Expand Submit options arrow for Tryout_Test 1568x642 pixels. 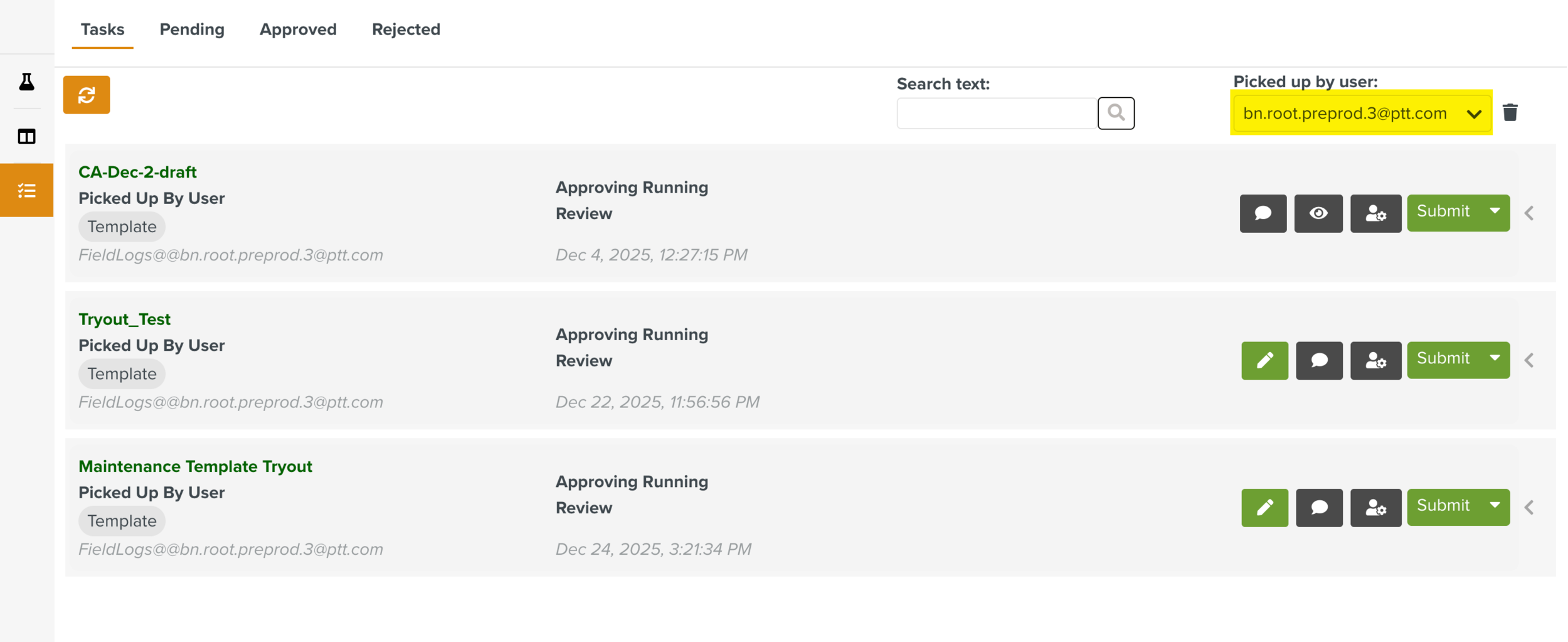pos(1495,358)
